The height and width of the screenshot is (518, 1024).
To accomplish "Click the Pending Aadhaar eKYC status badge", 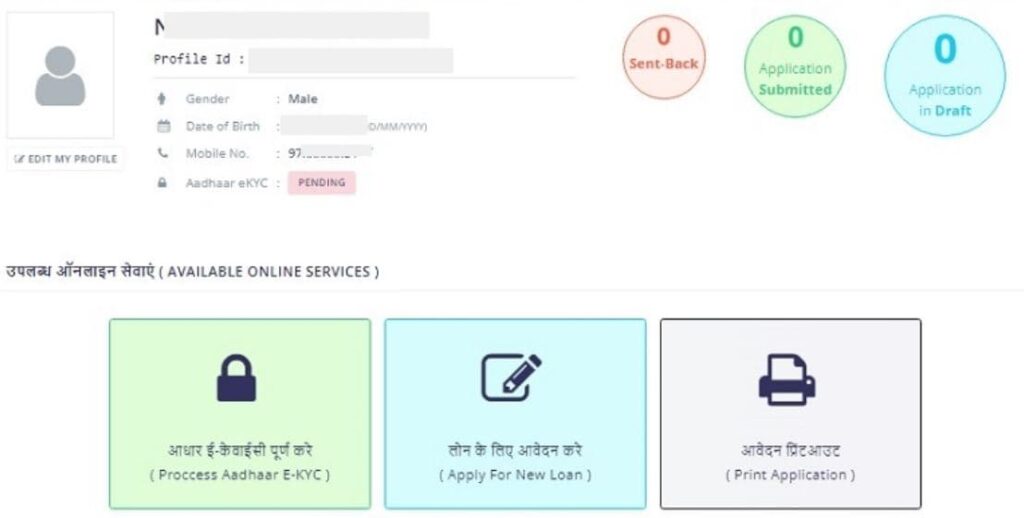I will (x=322, y=183).
